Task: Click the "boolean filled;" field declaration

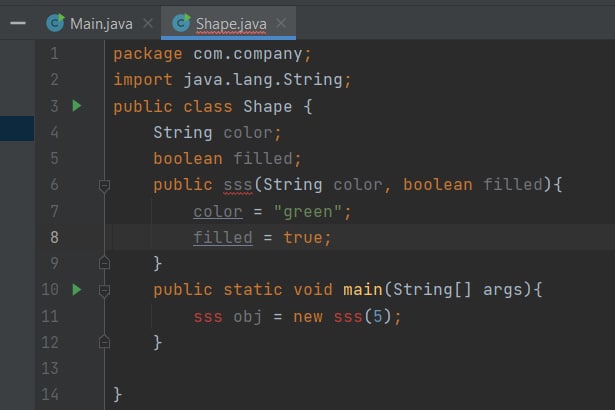Action: point(227,159)
